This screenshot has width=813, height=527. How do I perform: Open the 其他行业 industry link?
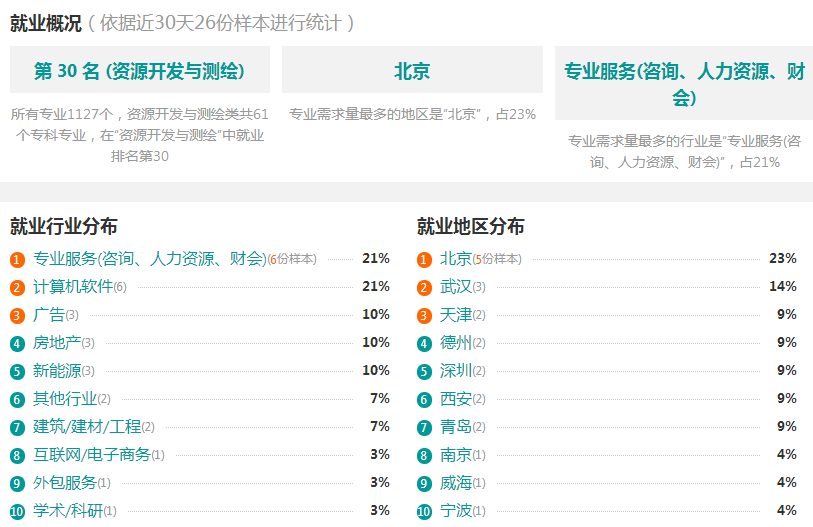[x=65, y=398]
